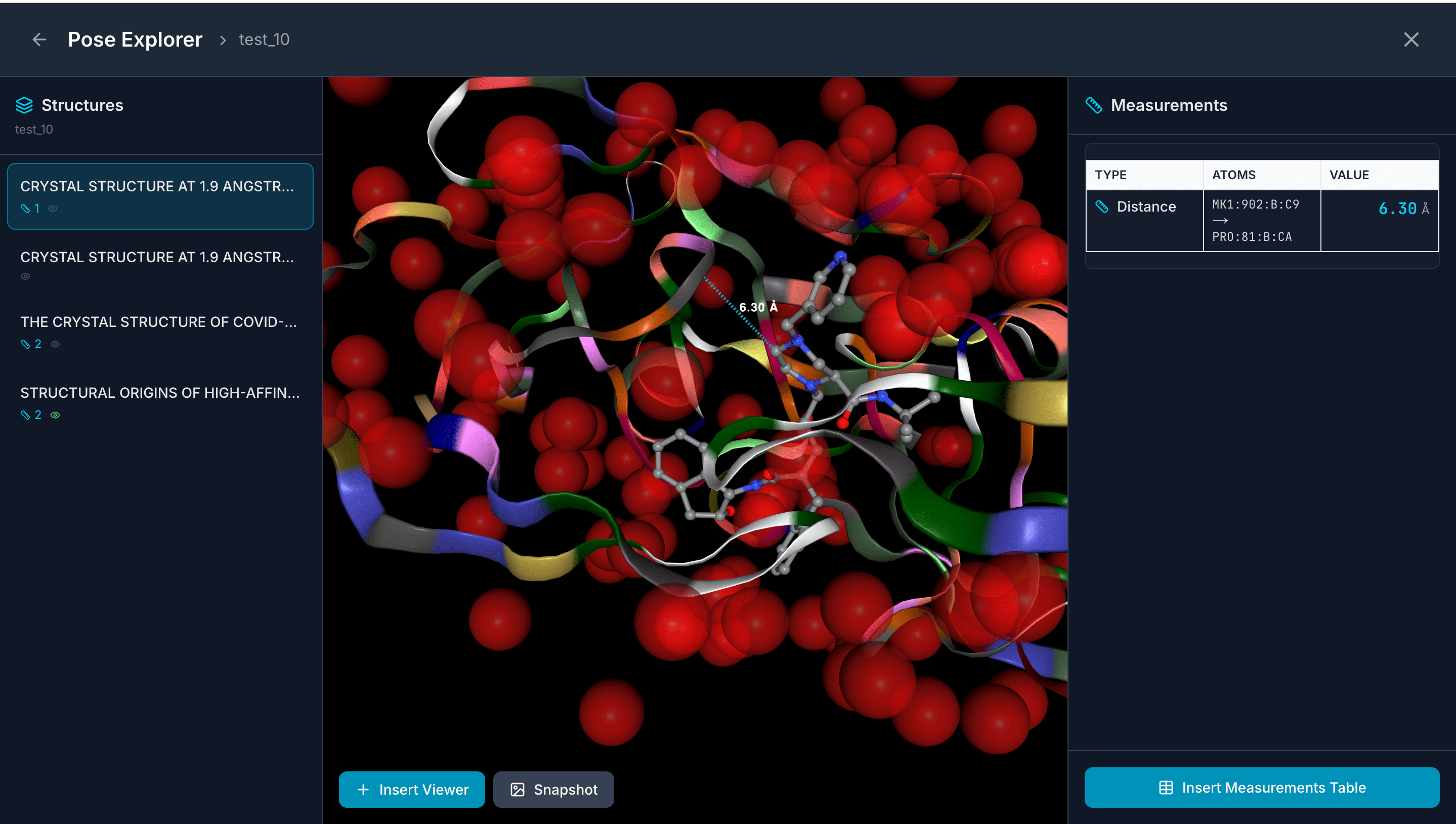Click the measurement tag icon on the COVID structure
Screen dimensions: 1456x824
25,344
